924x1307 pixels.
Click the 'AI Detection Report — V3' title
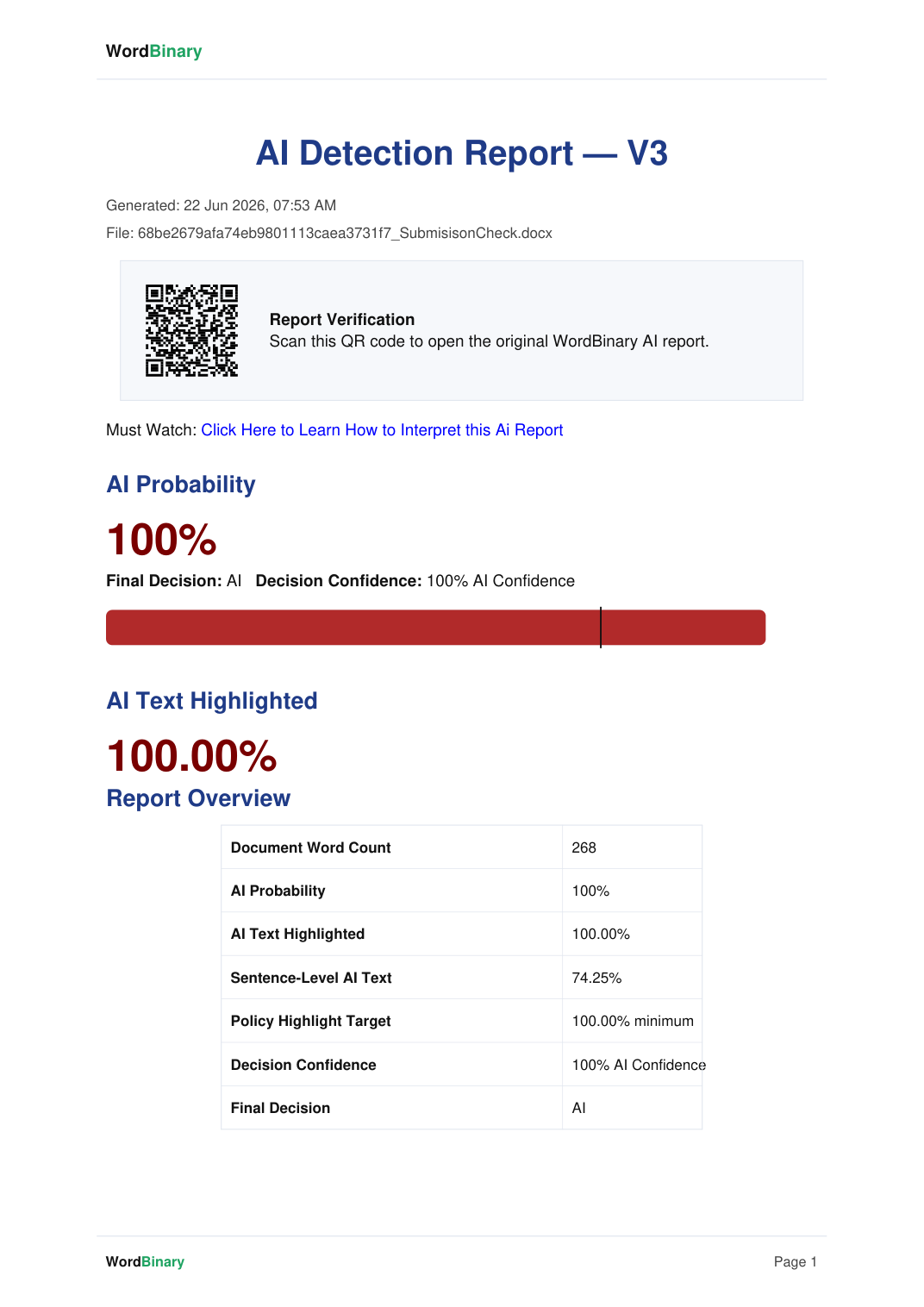pos(462,153)
